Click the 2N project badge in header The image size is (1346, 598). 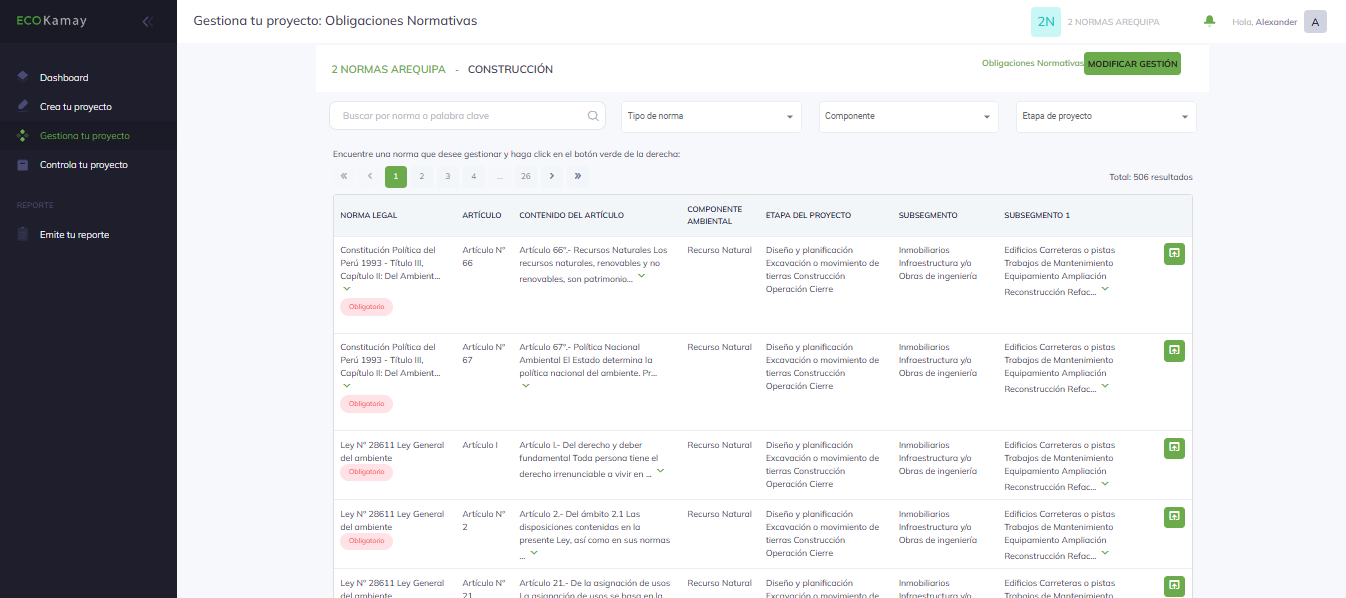pos(1046,22)
